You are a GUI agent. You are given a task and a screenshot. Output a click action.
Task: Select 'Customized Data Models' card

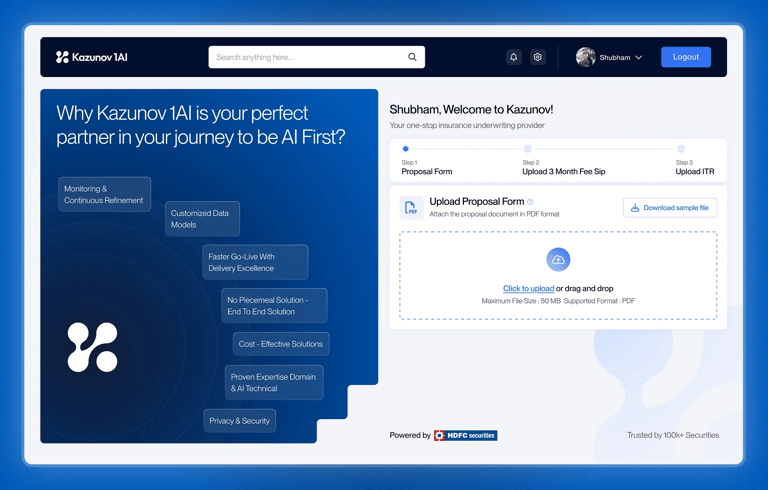[x=202, y=219]
